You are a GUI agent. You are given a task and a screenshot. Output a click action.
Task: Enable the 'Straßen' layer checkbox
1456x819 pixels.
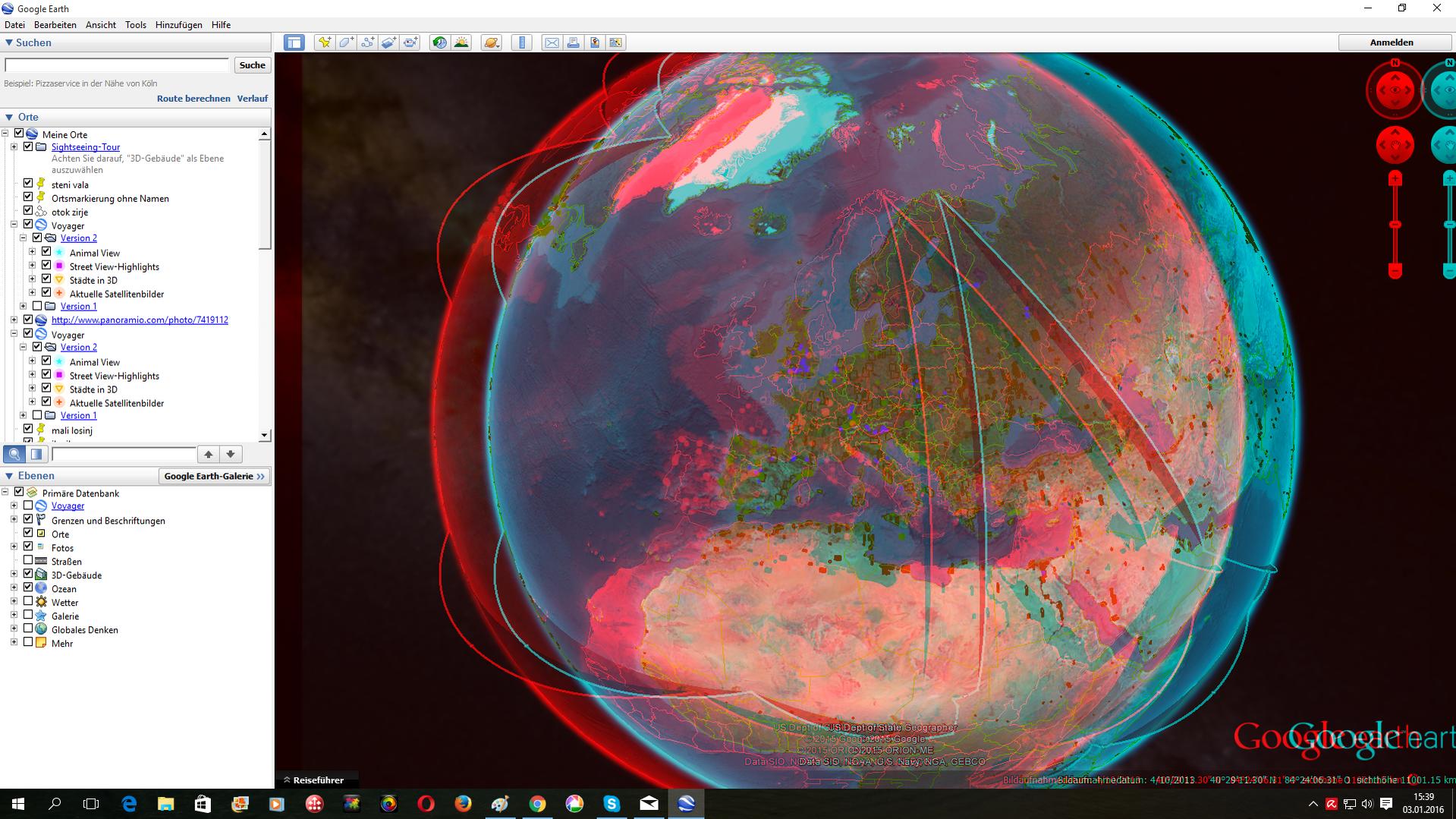28,561
